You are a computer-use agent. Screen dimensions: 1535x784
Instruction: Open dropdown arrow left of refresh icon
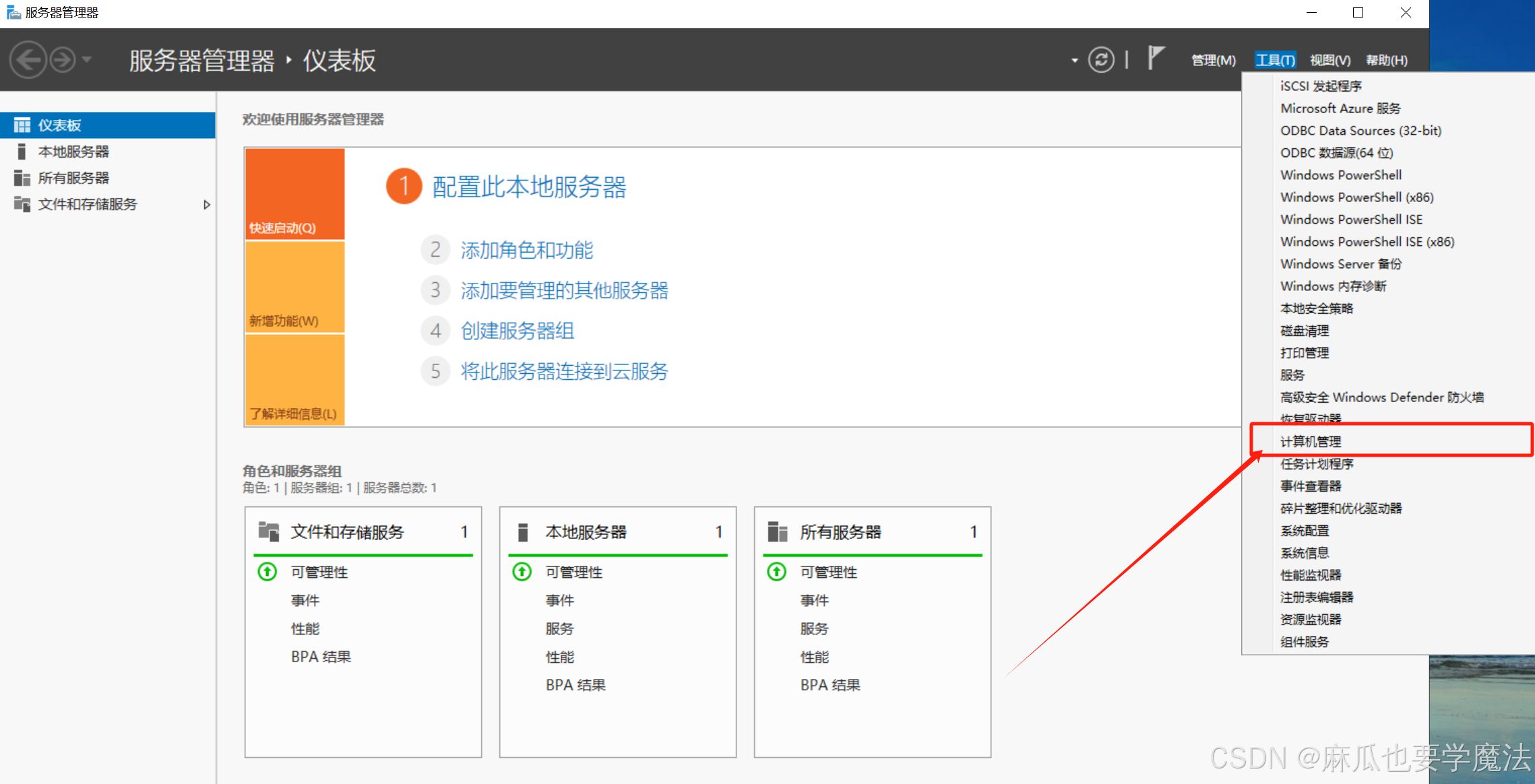(x=1075, y=61)
